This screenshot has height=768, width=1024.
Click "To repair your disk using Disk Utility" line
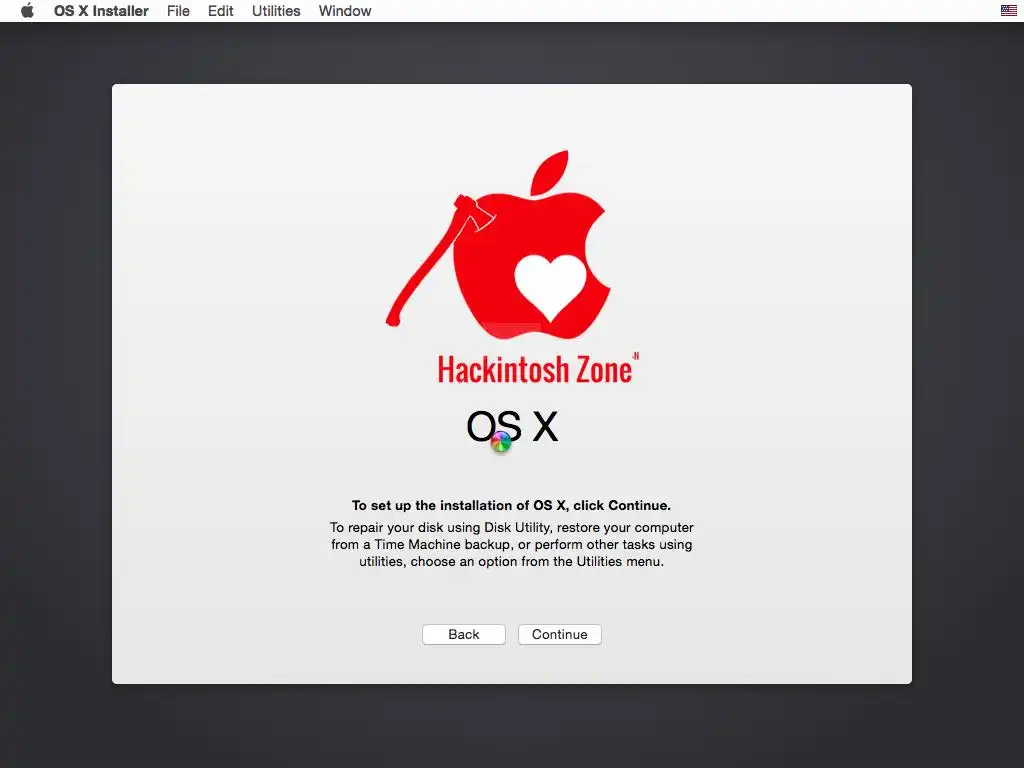point(511,527)
